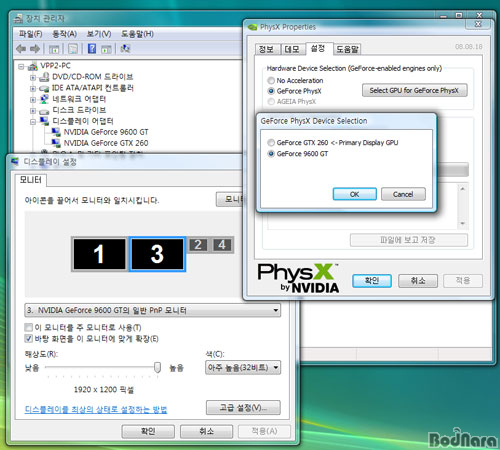Click the Select GPU for GeForce PhysX button

pyautogui.click(x=415, y=90)
